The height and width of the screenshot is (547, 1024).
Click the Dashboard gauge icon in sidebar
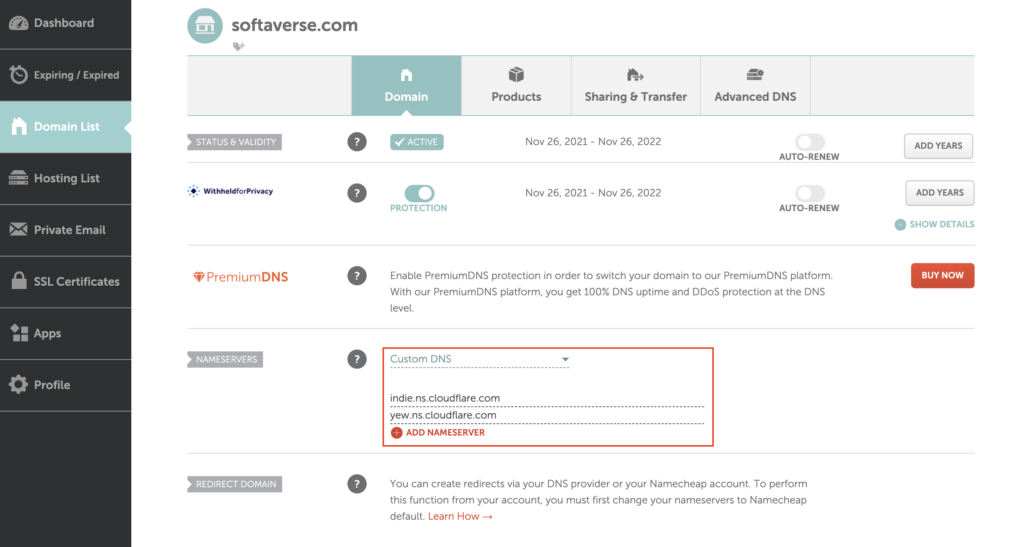point(18,23)
